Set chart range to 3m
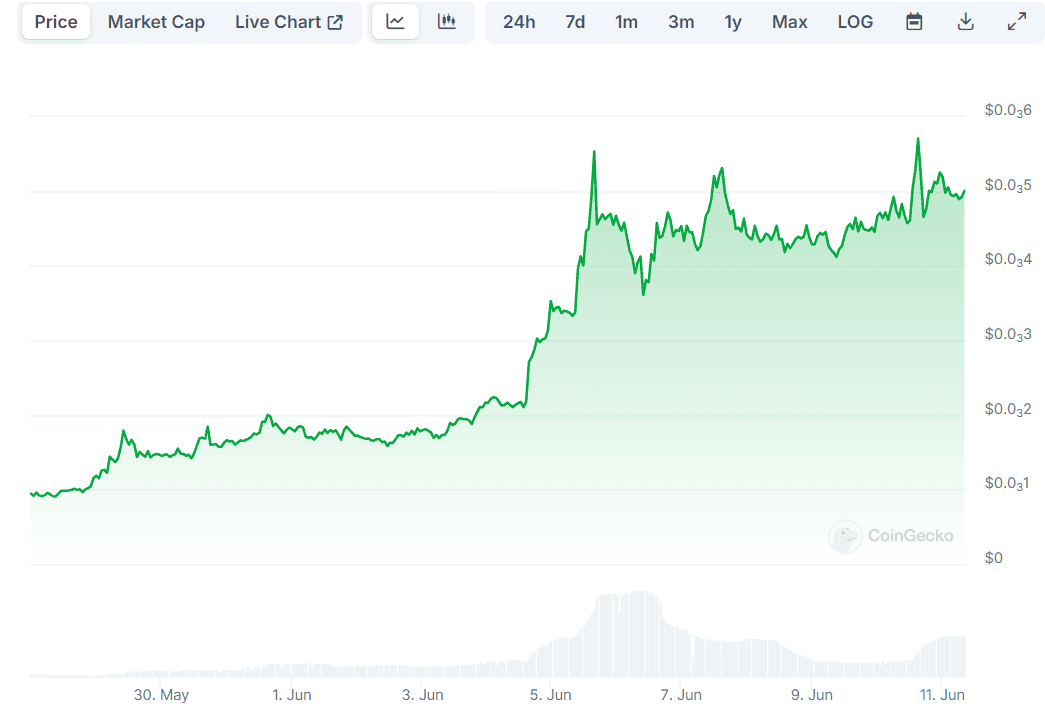Image resolution: width=1045 pixels, height=720 pixels. pos(681,22)
